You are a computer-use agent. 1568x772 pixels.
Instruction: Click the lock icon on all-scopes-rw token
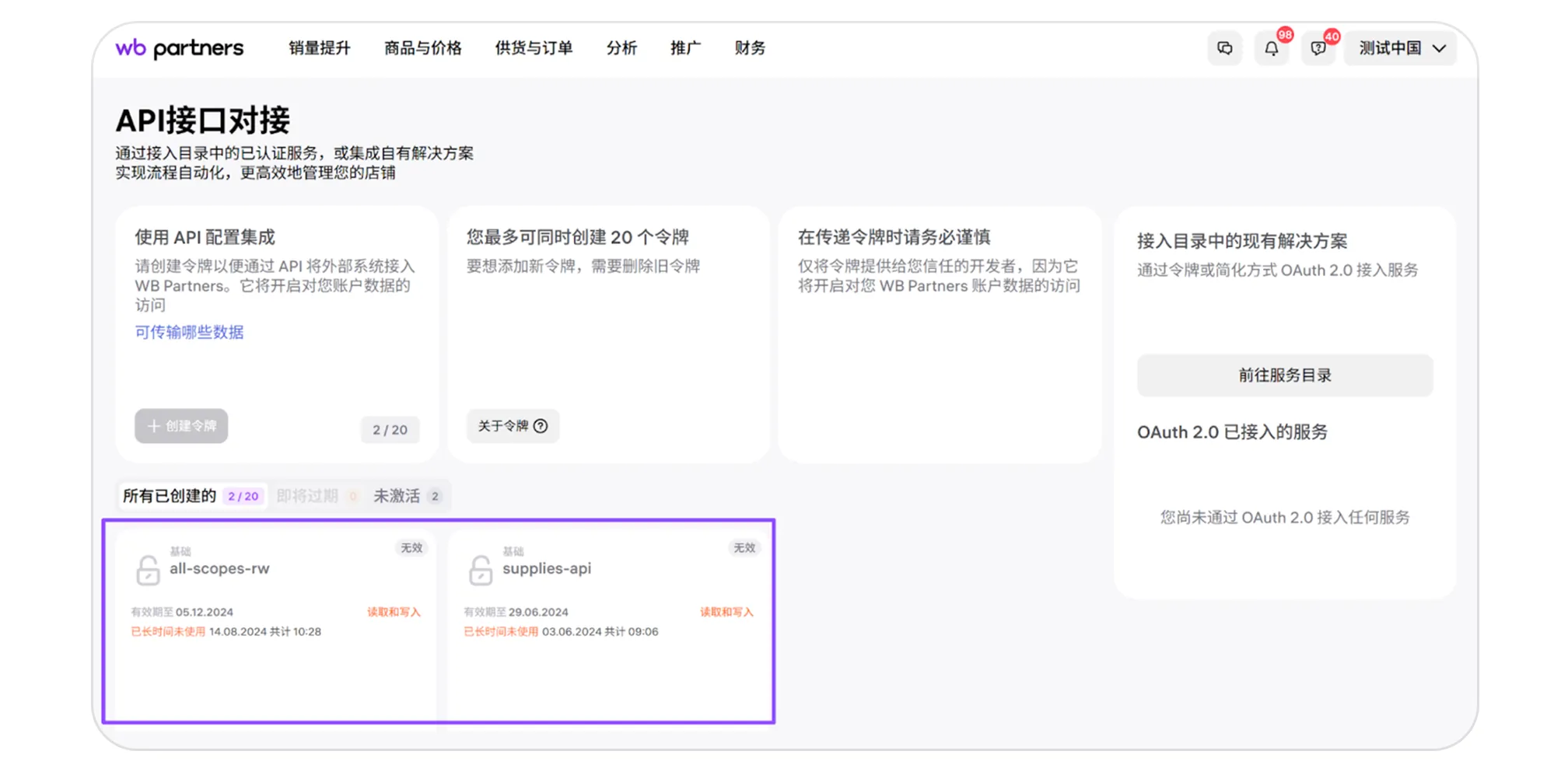[148, 571]
